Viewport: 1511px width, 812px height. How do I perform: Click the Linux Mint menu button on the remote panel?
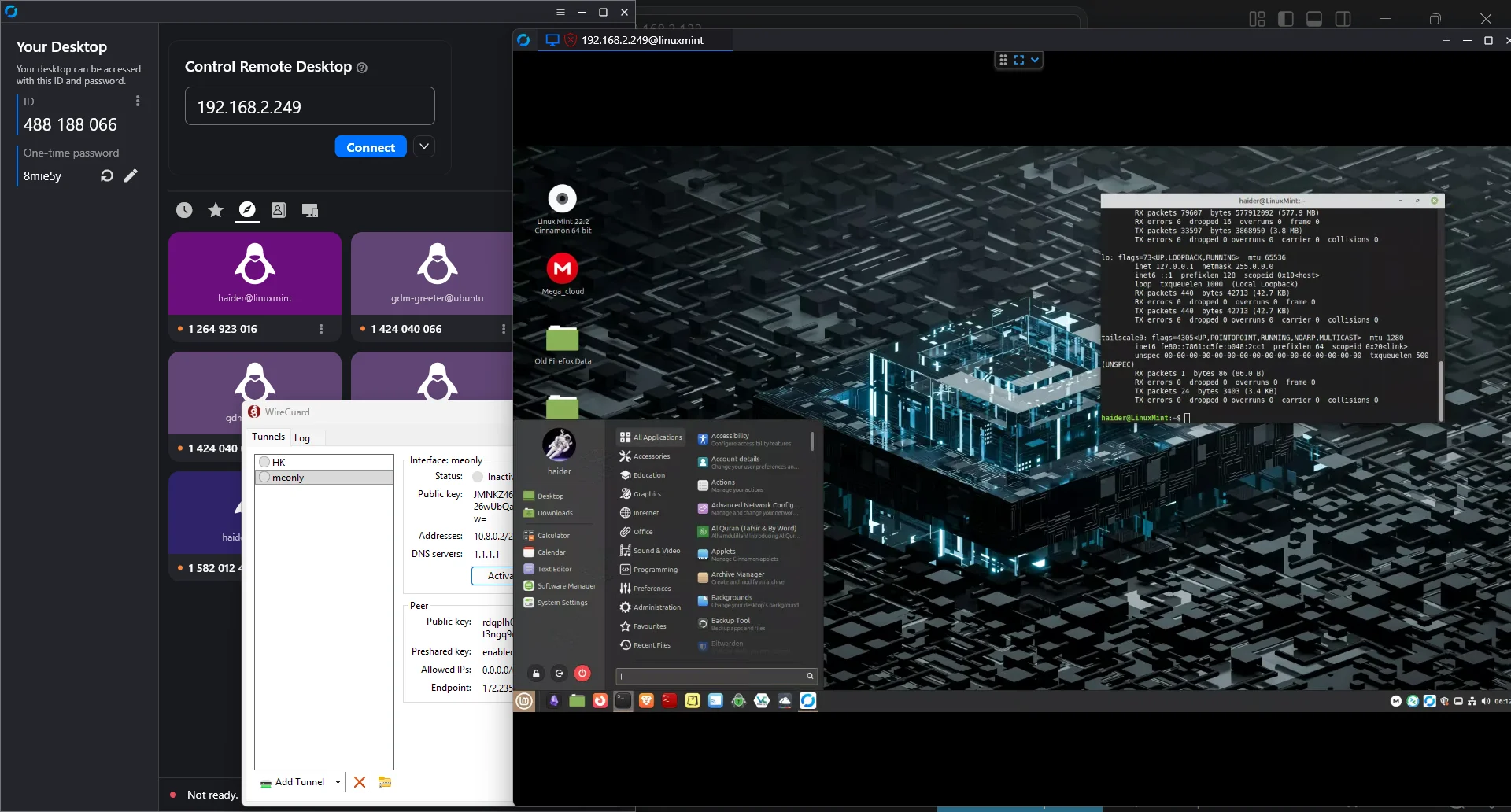(x=525, y=700)
